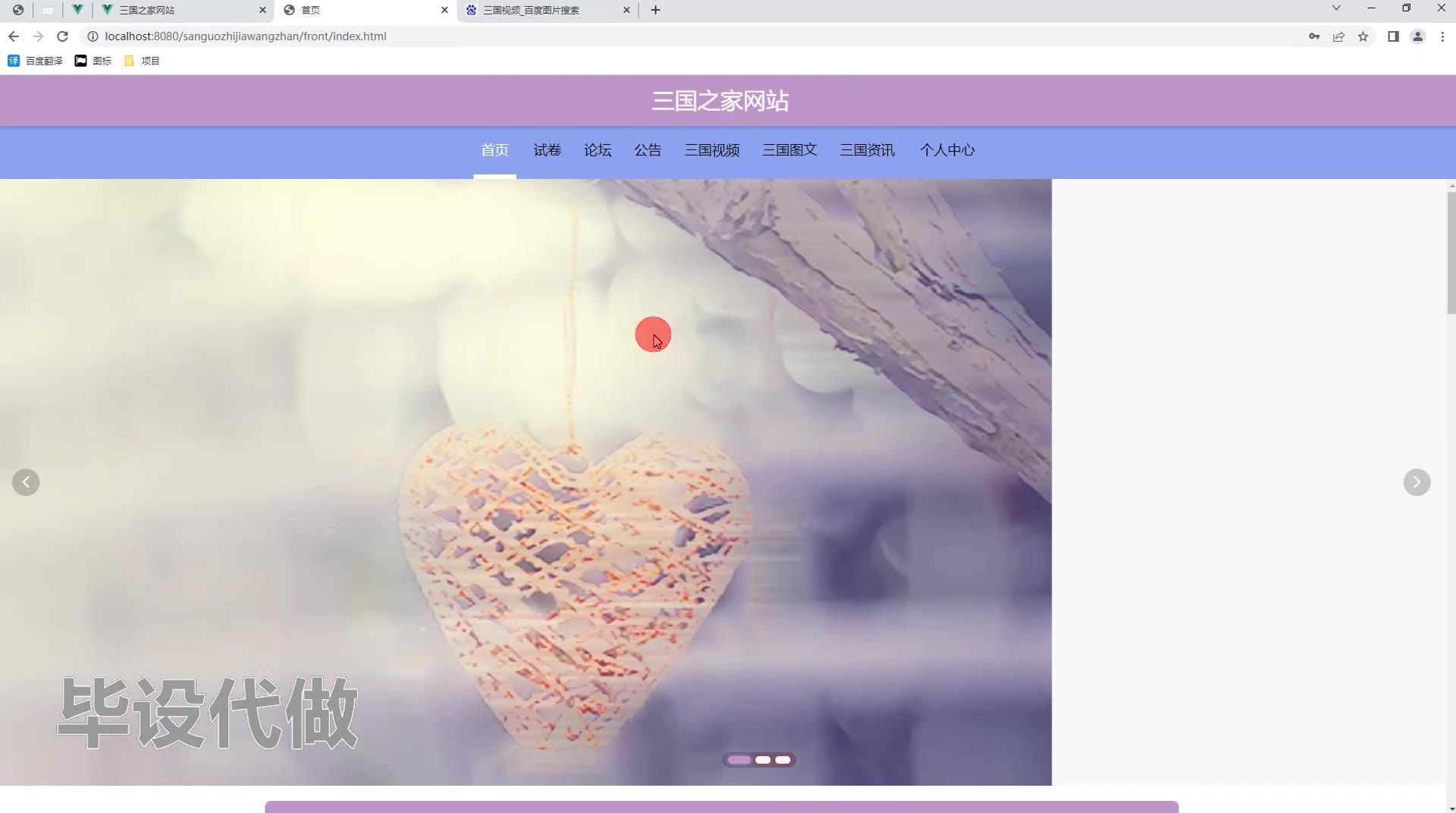Open a new browser tab
The width and height of the screenshot is (1456, 813).
(x=655, y=10)
